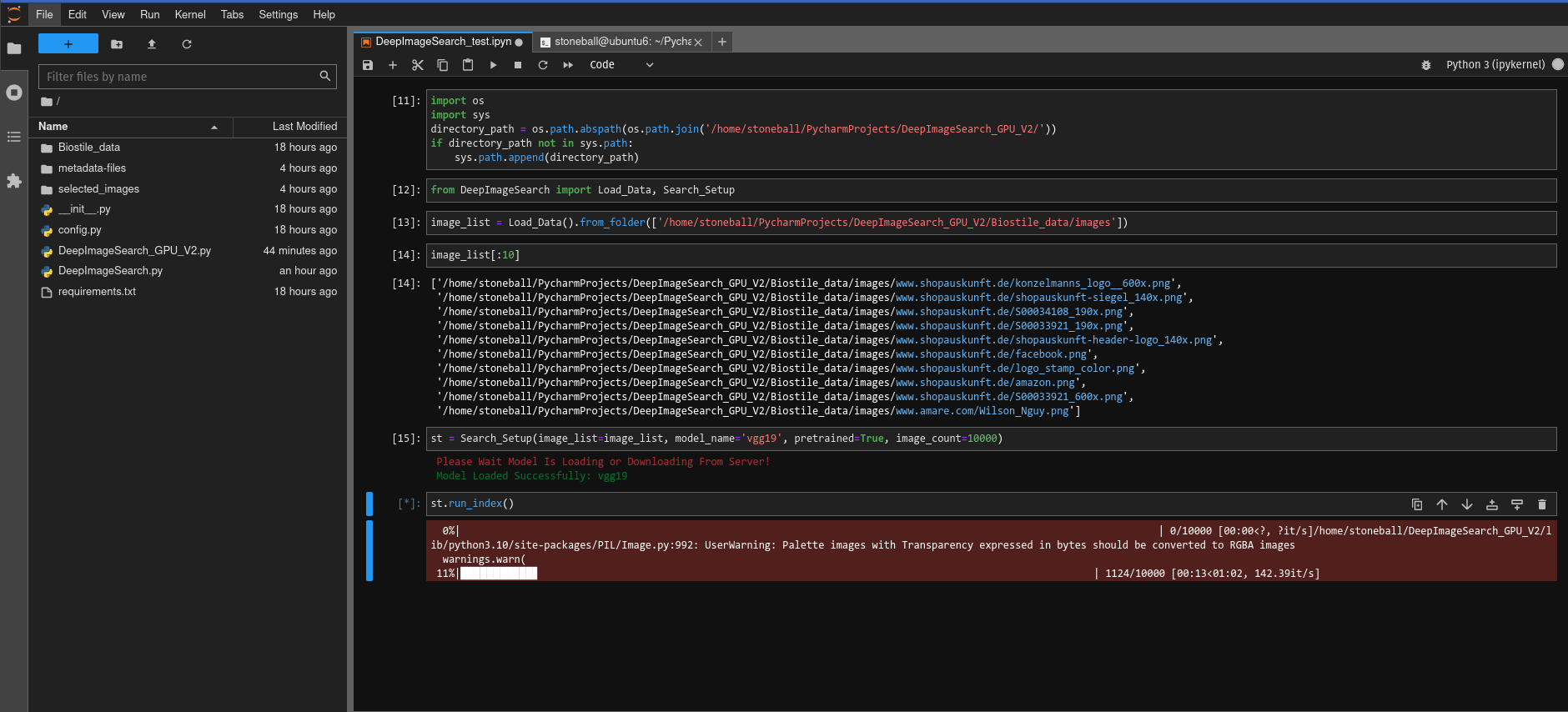Cut the selected cell
The image size is (1568, 712).
(418, 65)
